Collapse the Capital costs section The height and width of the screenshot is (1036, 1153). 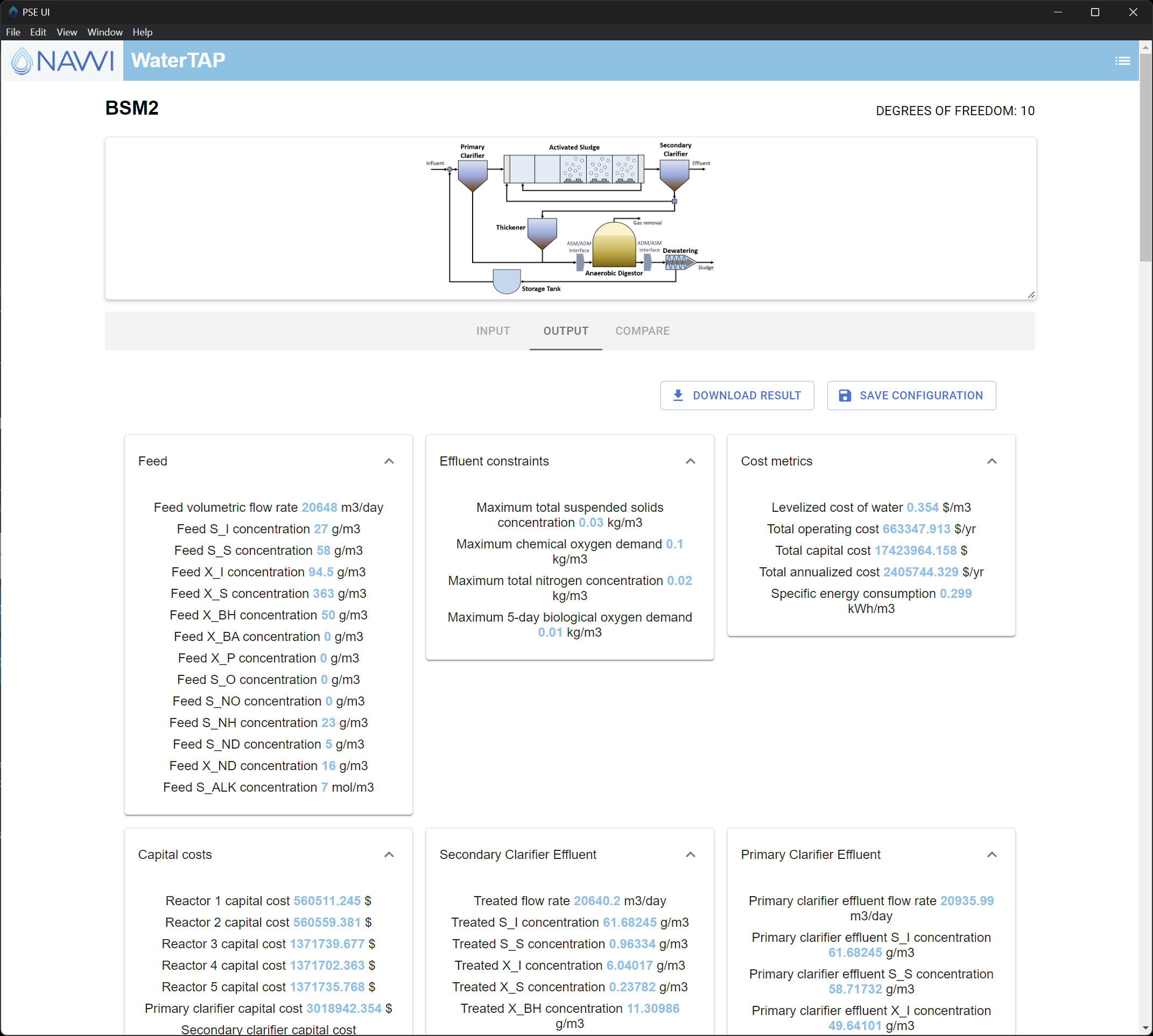[389, 855]
